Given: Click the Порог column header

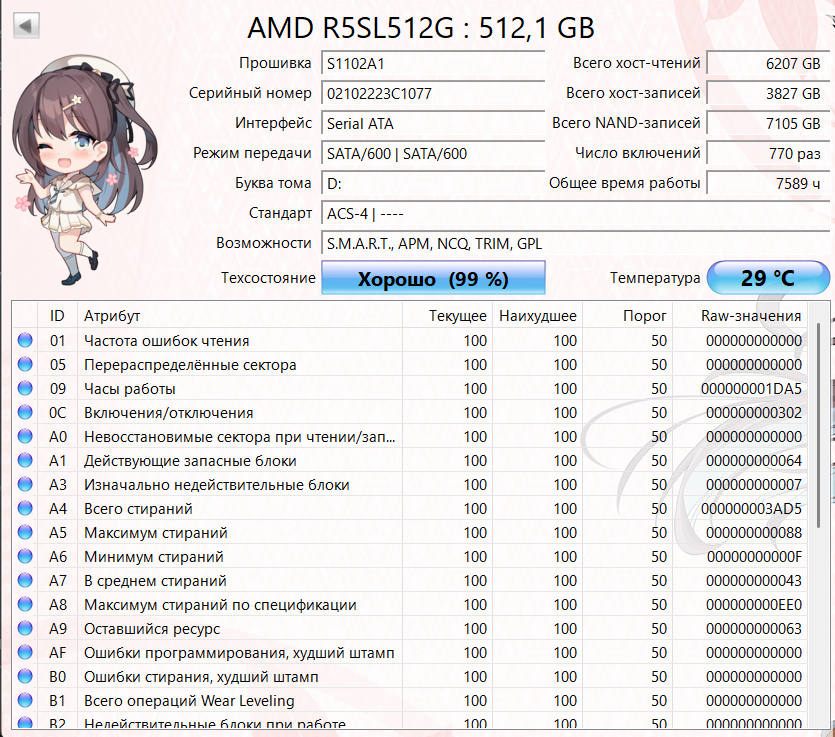Looking at the screenshot, I should click(x=644, y=316).
